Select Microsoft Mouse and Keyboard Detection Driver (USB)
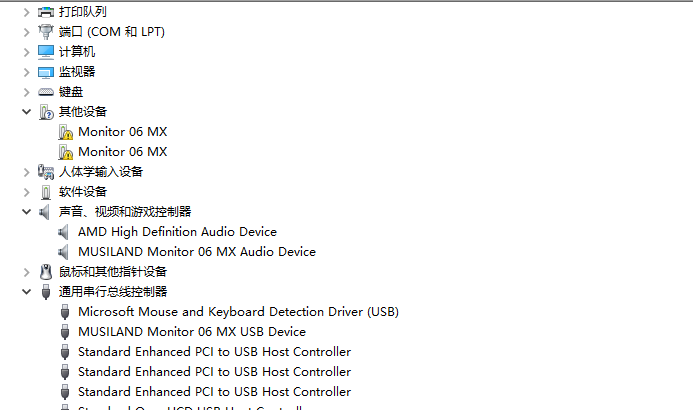This screenshot has height=410, width=693. [238, 312]
